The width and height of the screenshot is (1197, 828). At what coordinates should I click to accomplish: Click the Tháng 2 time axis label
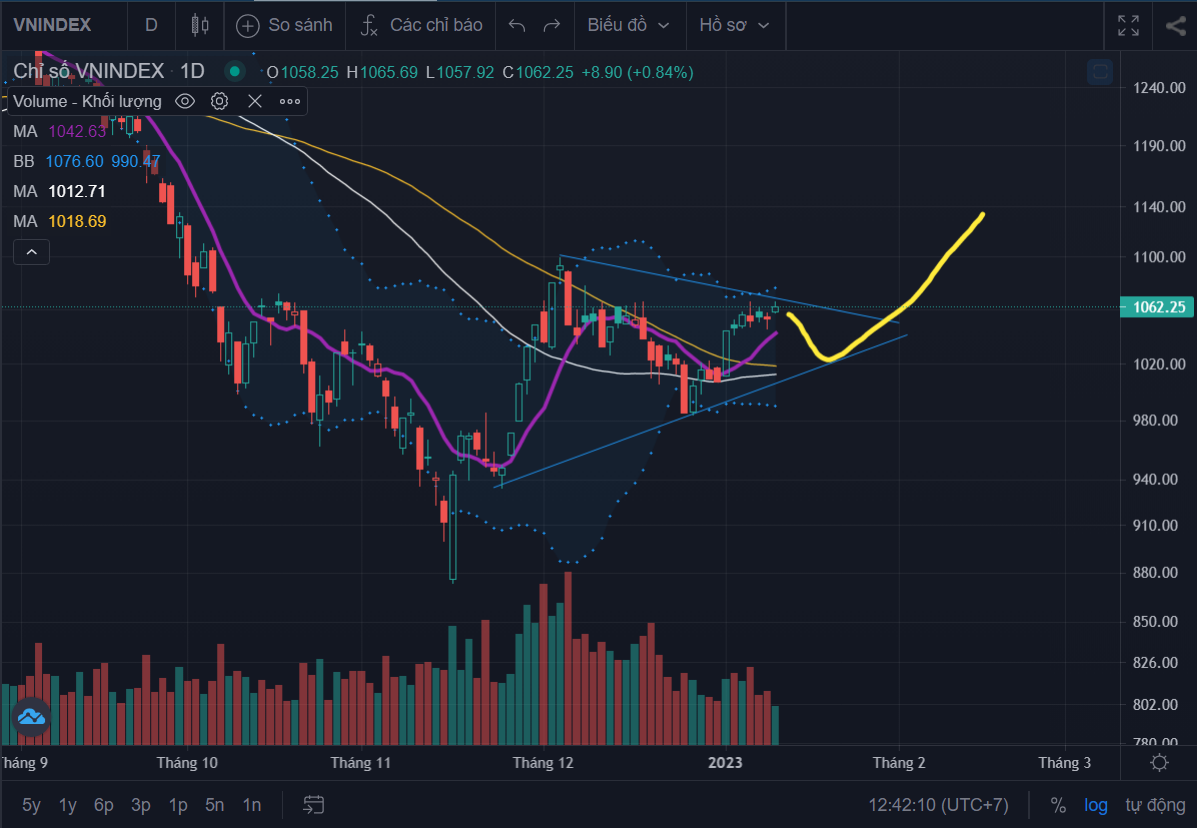(x=899, y=762)
